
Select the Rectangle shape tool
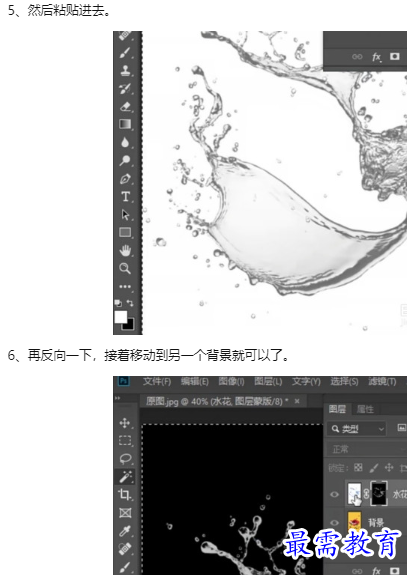pyautogui.click(x=125, y=232)
